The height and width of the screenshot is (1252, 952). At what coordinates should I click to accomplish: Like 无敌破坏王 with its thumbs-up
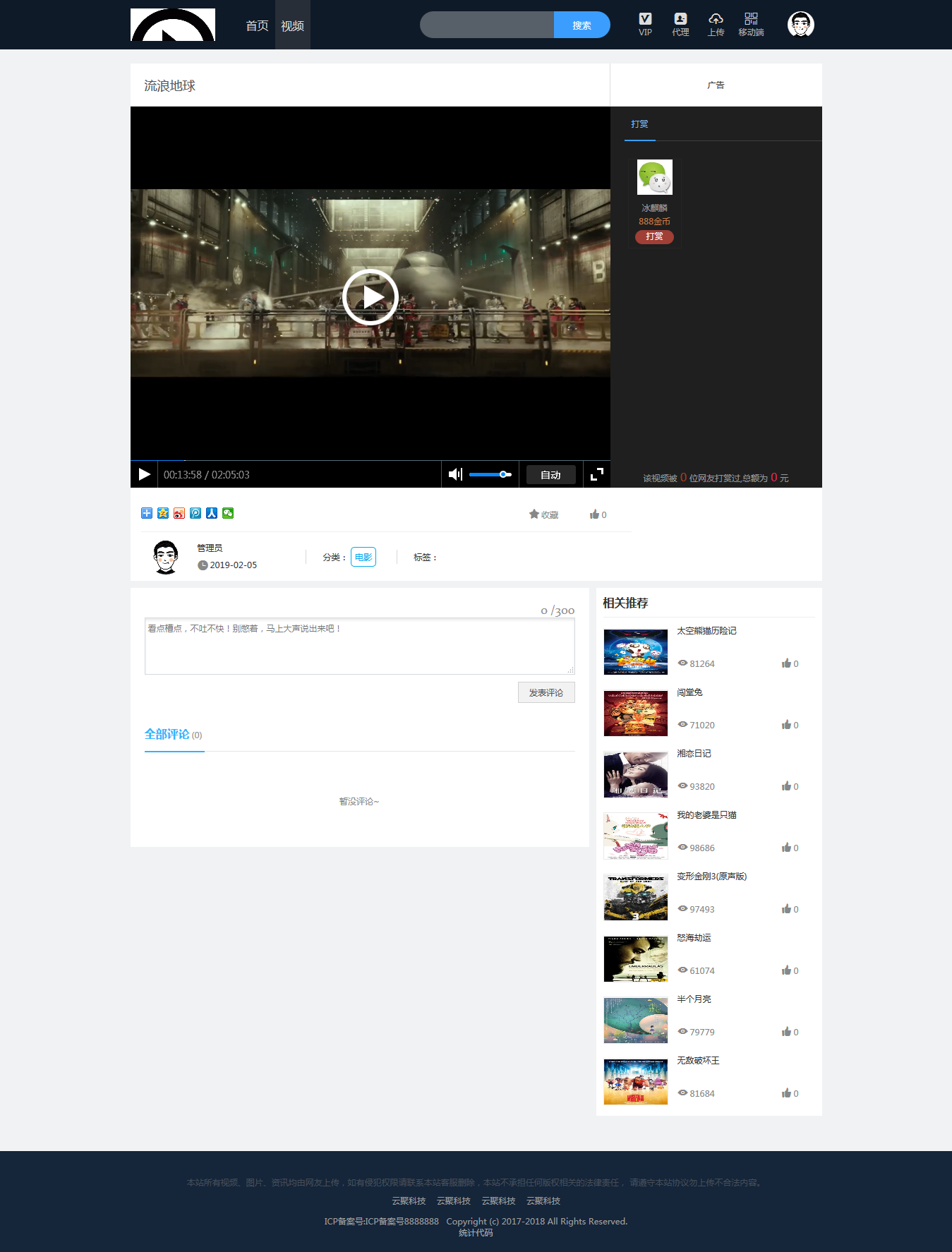coord(786,1093)
